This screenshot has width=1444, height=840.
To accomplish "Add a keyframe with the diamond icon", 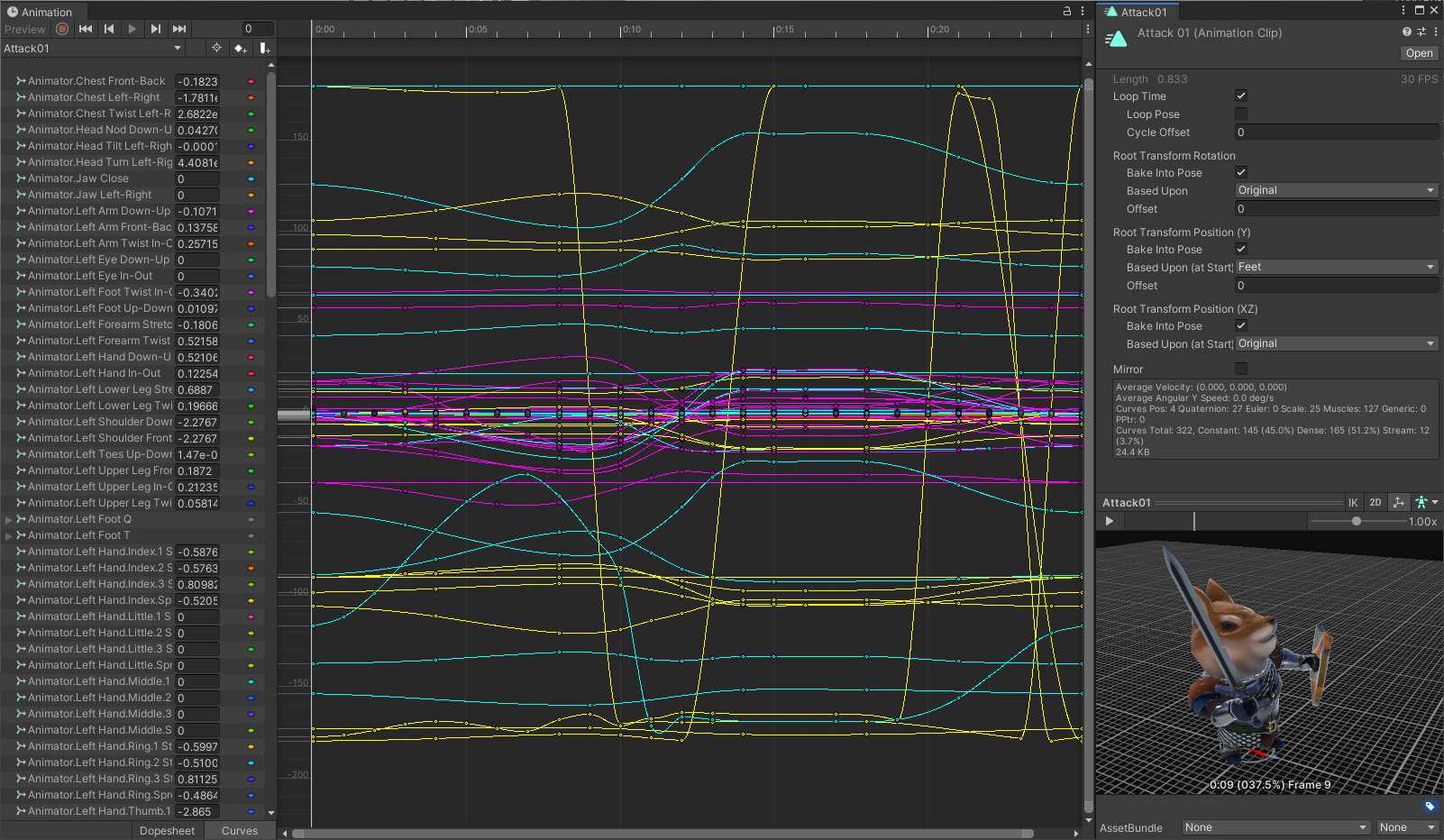I will (240, 48).
